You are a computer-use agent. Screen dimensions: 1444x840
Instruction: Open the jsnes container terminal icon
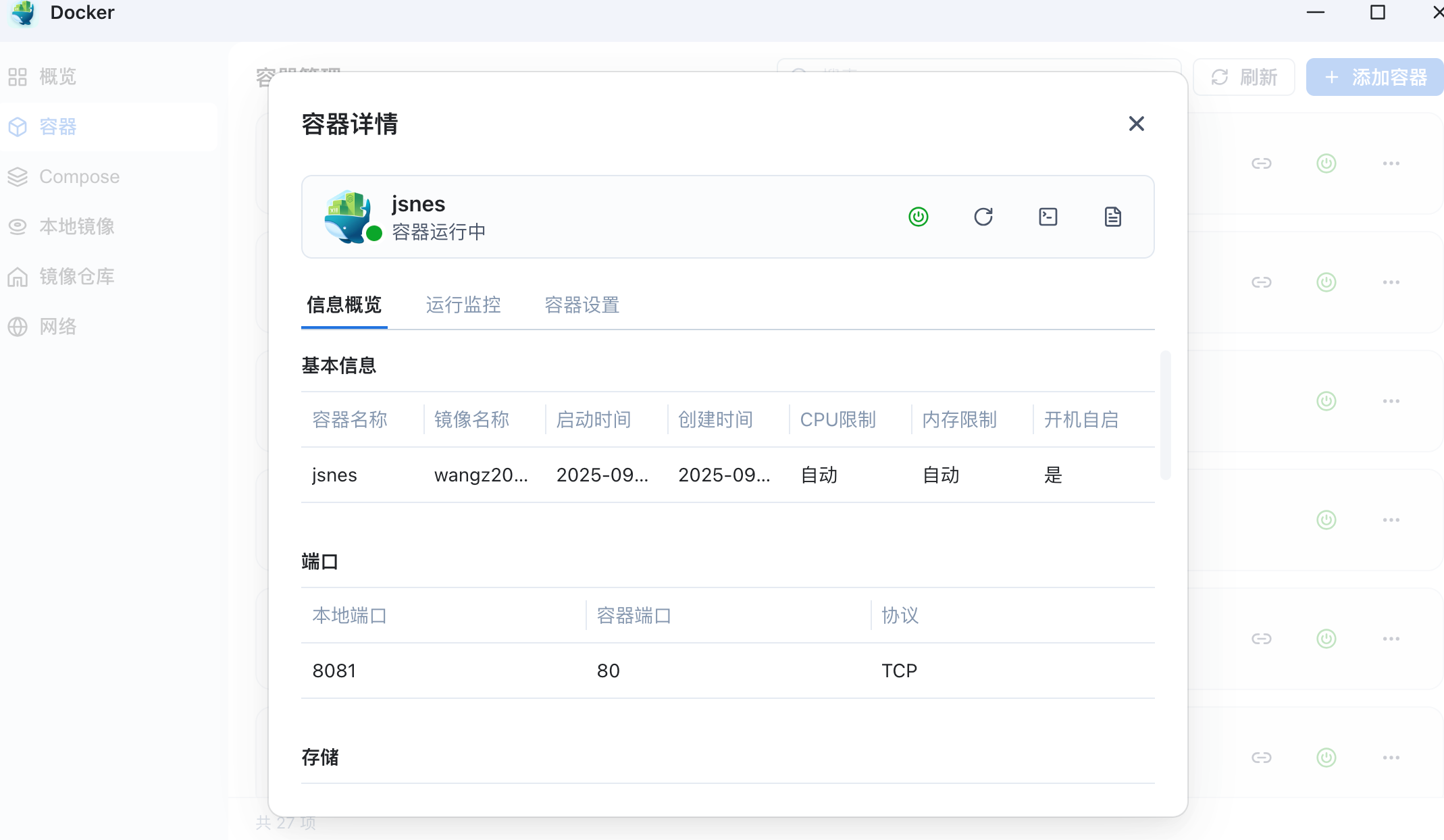1048,217
